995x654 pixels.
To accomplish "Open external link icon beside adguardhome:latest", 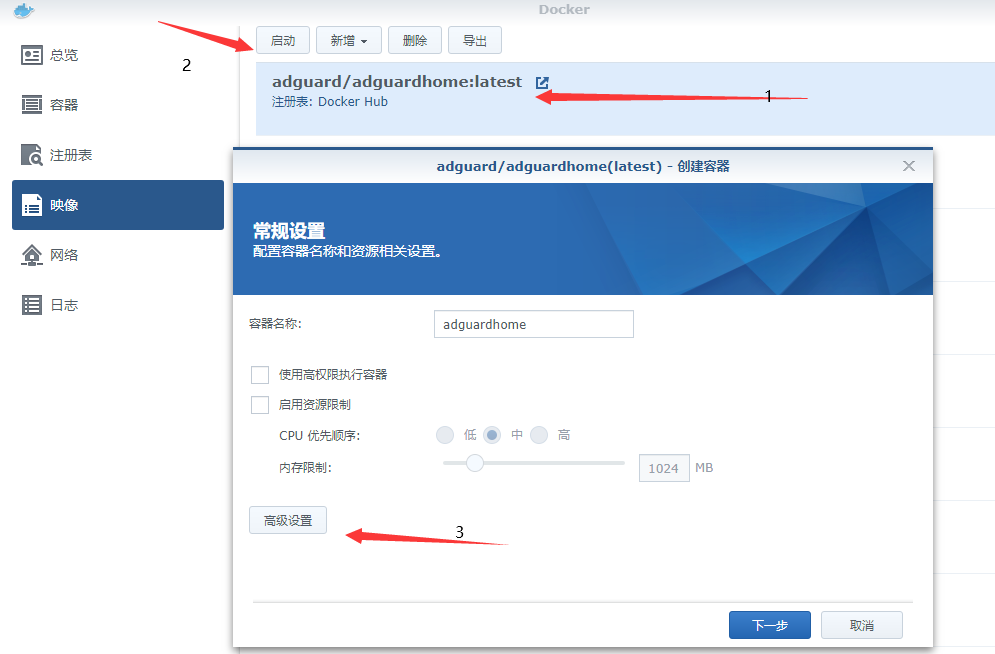I will point(542,83).
